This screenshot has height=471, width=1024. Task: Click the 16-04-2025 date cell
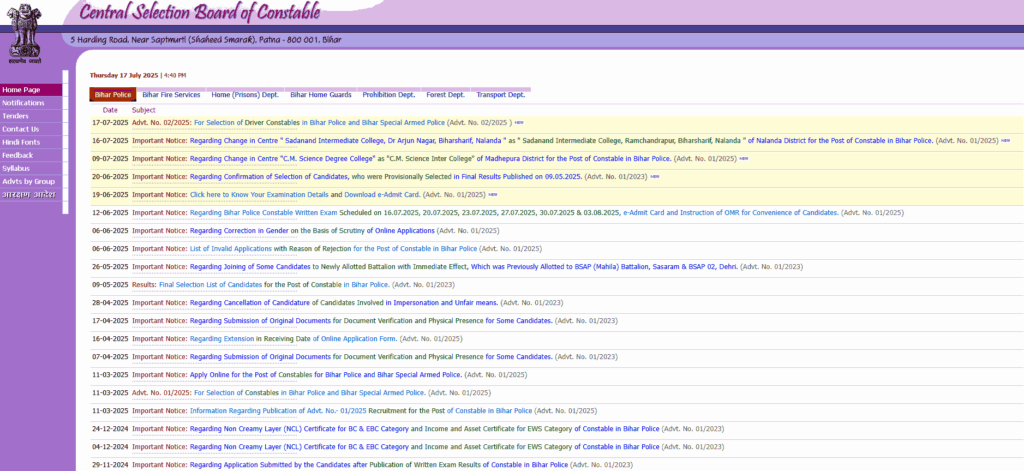click(111, 339)
